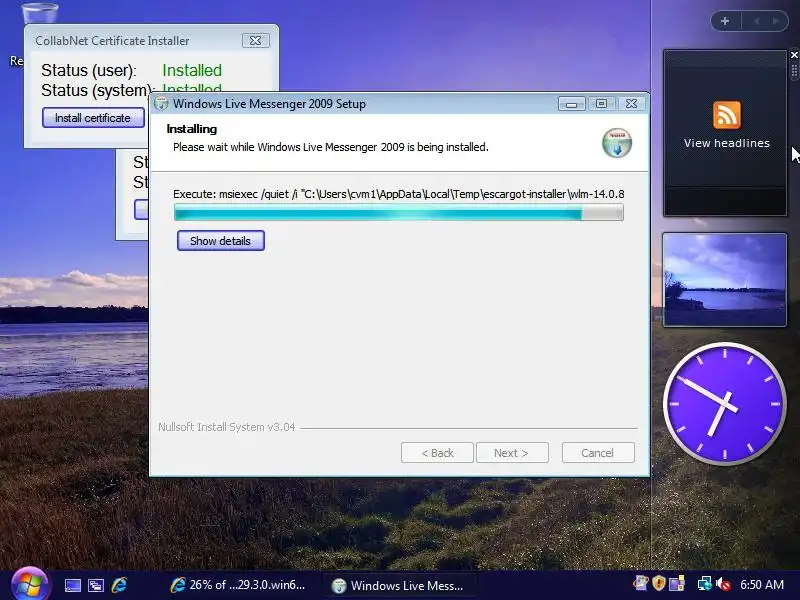This screenshot has height=600, width=800.
Task: Click Status (user): label in CollabNet window
Action: [89, 70]
